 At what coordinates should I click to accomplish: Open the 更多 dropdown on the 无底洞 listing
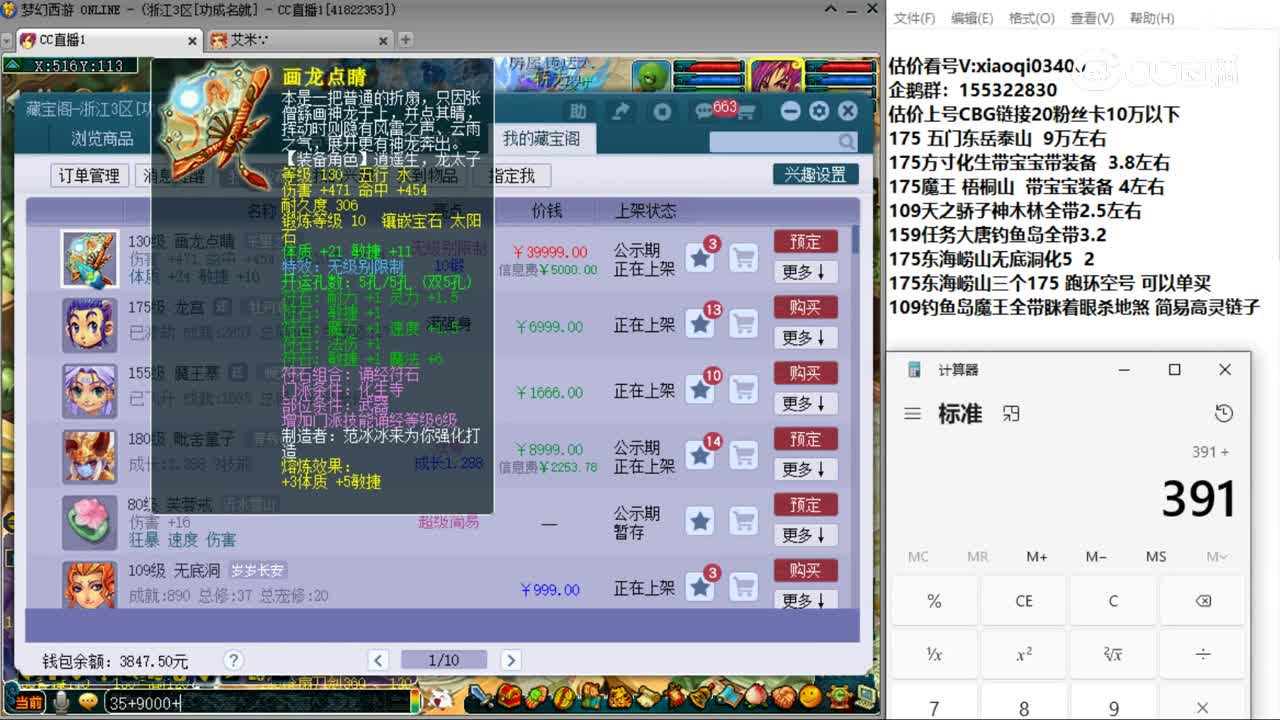coord(806,601)
